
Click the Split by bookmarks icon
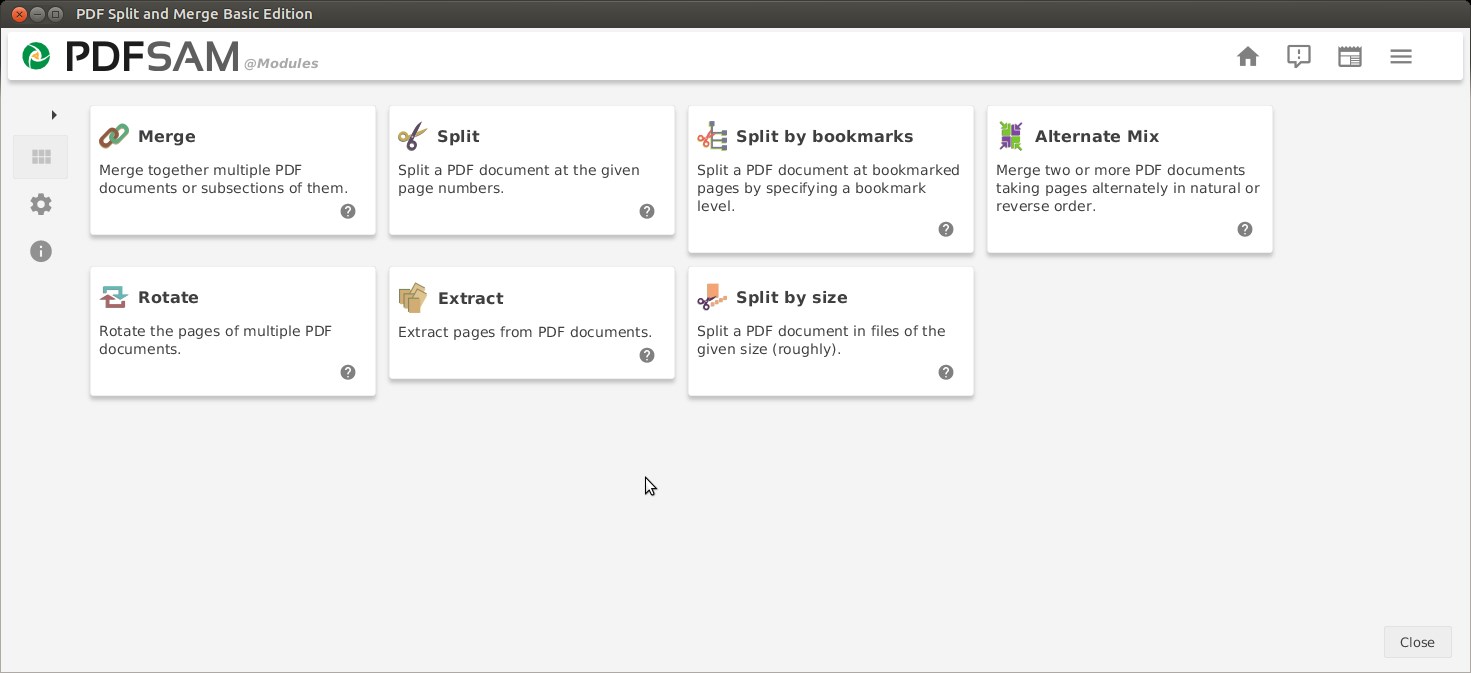click(712, 136)
